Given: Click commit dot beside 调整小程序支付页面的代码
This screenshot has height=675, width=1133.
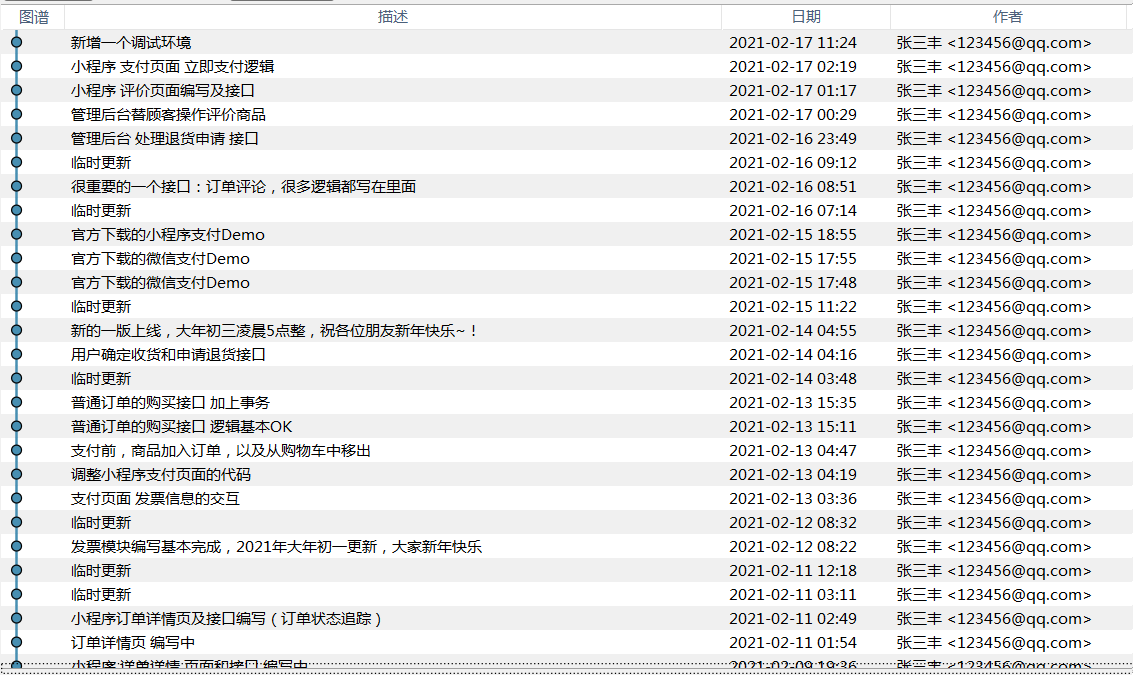Looking at the screenshot, I should point(16,474).
